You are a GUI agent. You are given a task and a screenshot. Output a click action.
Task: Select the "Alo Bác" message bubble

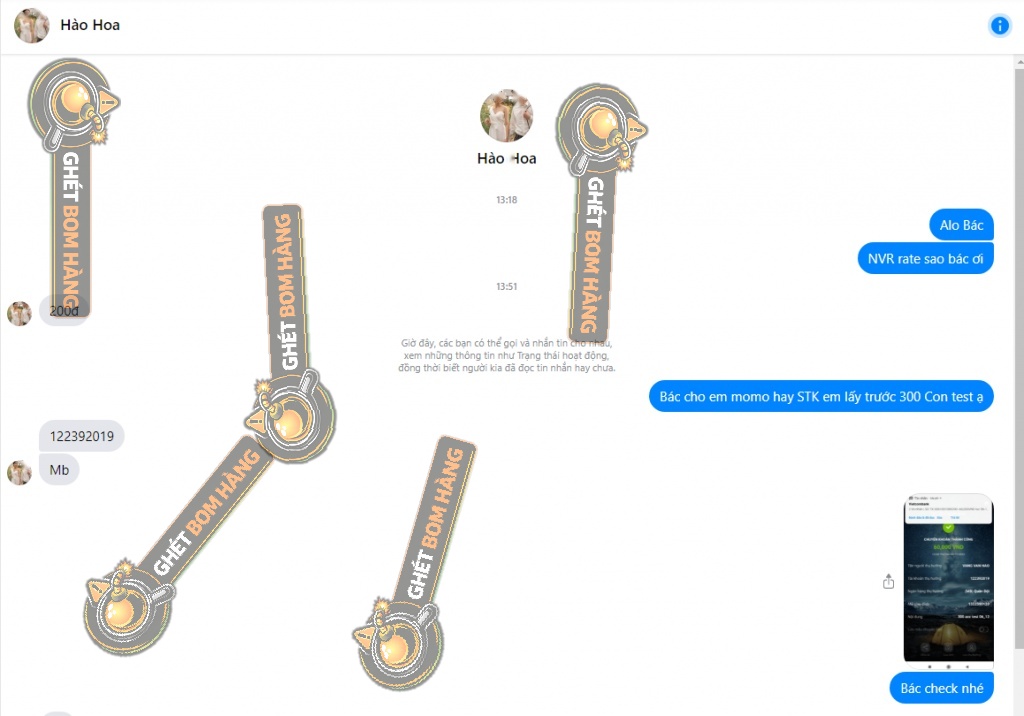961,225
